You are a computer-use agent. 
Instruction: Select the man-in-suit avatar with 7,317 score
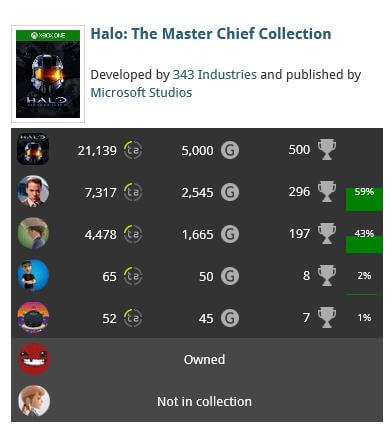pyautogui.click(x=33, y=191)
